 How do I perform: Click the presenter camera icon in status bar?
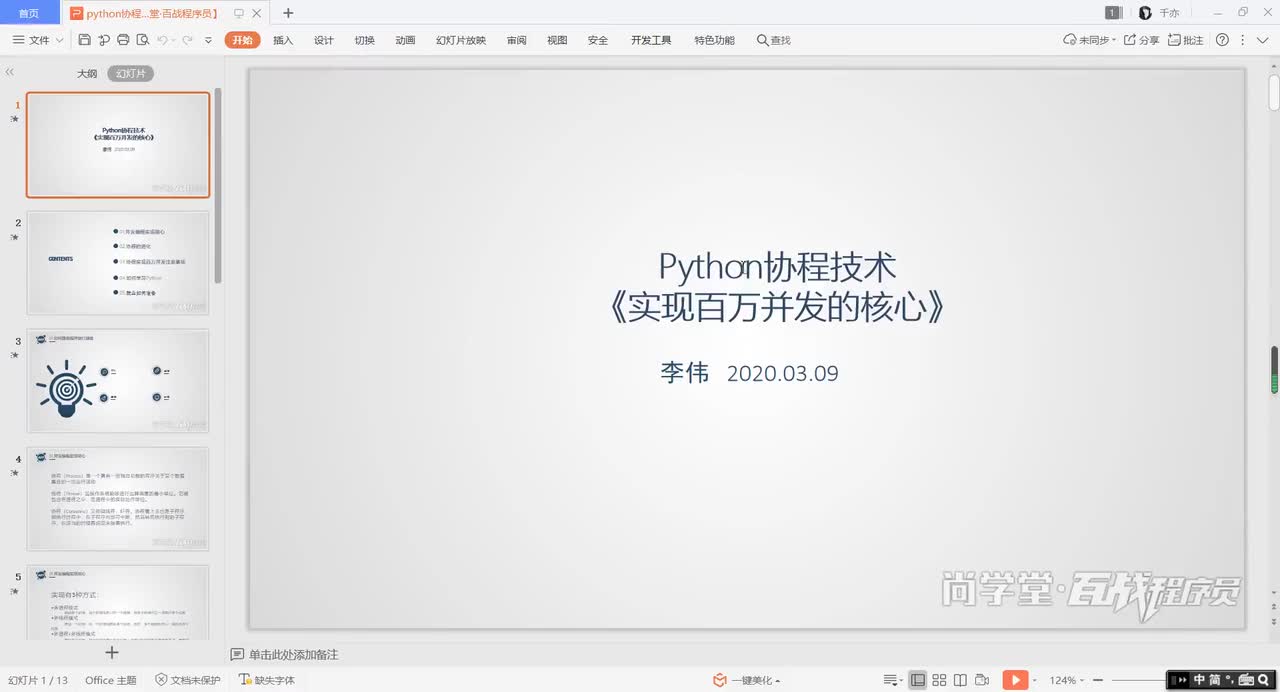pos(982,680)
